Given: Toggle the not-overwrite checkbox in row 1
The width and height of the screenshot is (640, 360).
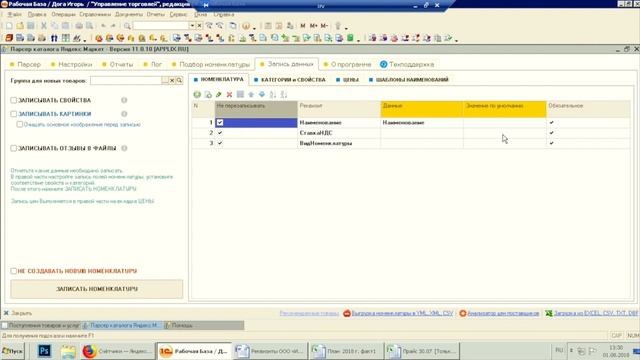Looking at the screenshot, I should click(x=220, y=122).
